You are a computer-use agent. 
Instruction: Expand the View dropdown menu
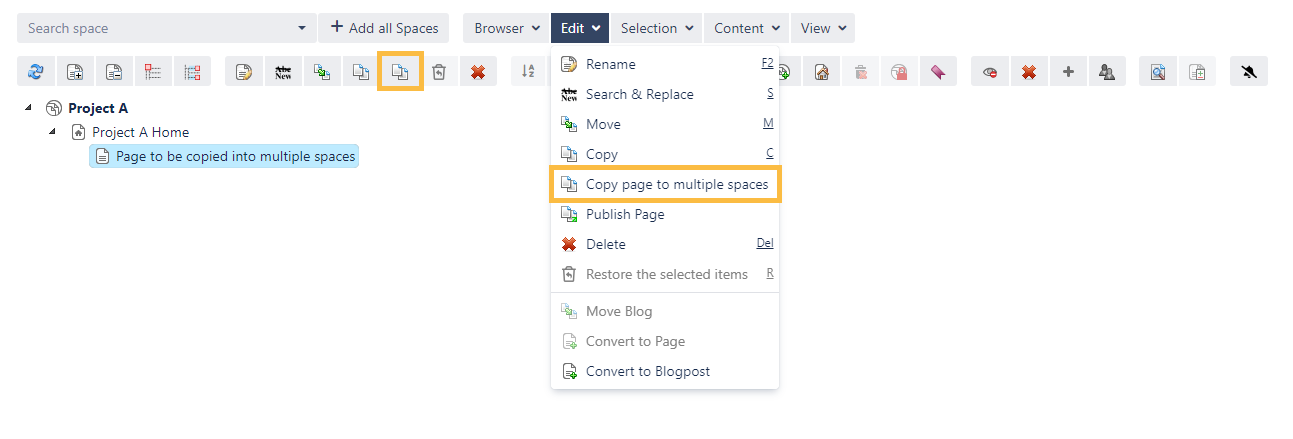pyautogui.click(x=823, y=28)
